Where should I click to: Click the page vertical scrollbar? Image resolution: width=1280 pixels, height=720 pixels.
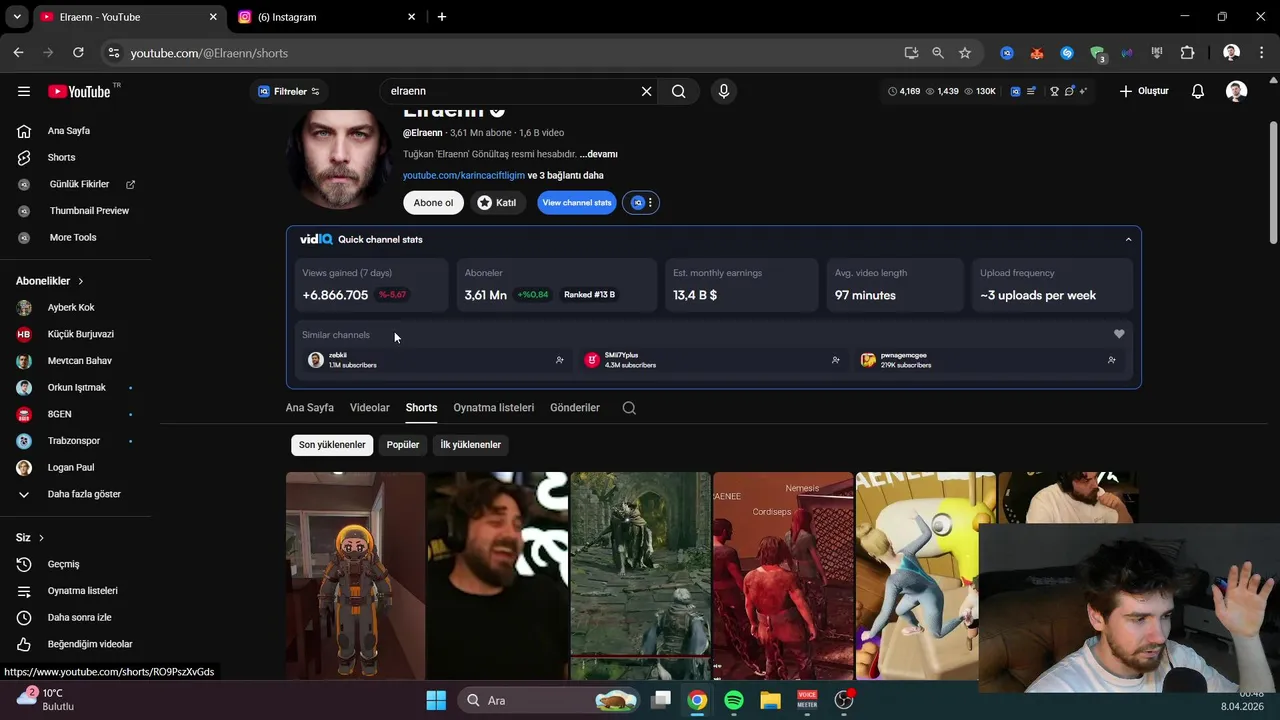pyautogui.click(x=1273, y=182)
